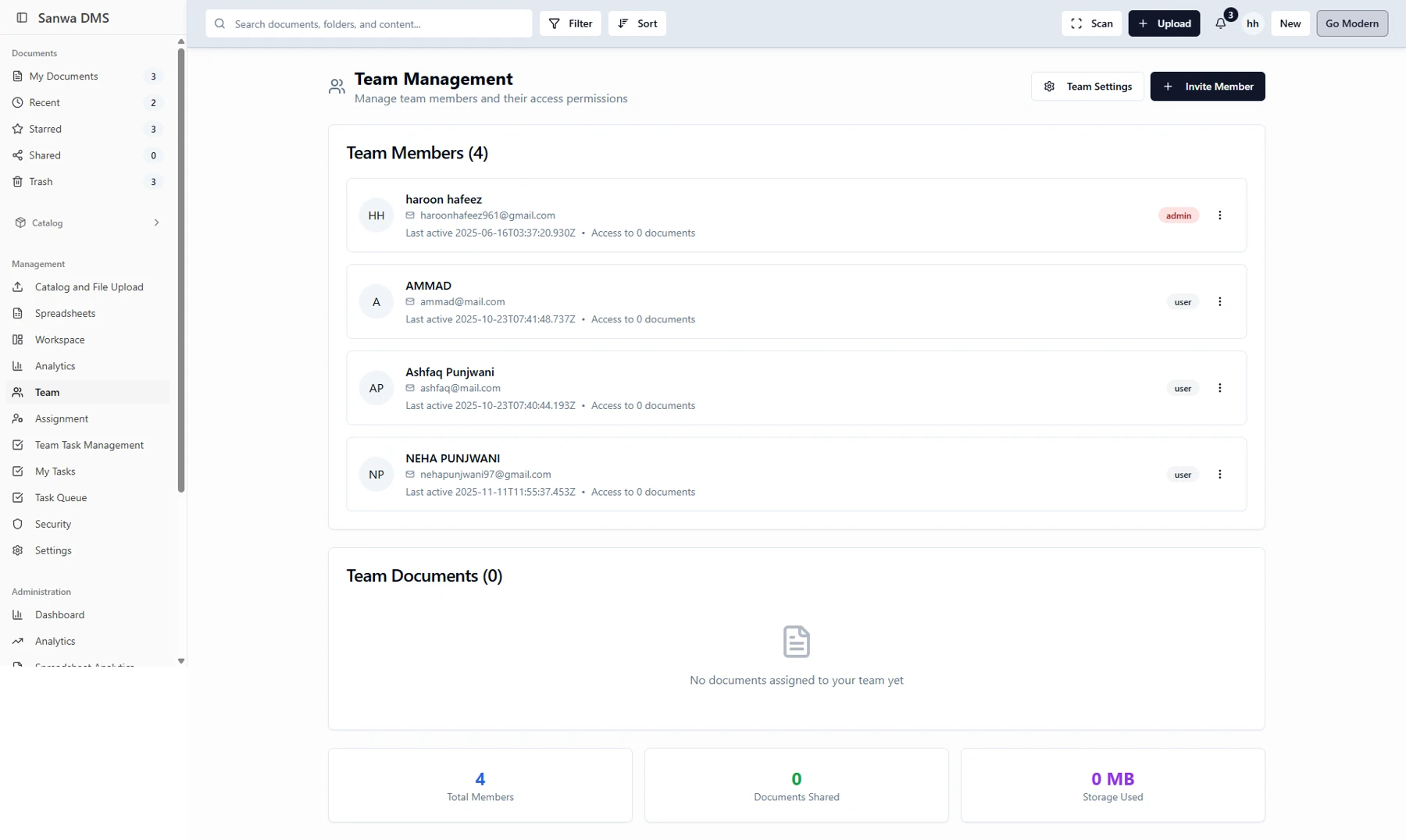Open the Filter options
Screen dimensions: 1406x840
tap(570, 23)
